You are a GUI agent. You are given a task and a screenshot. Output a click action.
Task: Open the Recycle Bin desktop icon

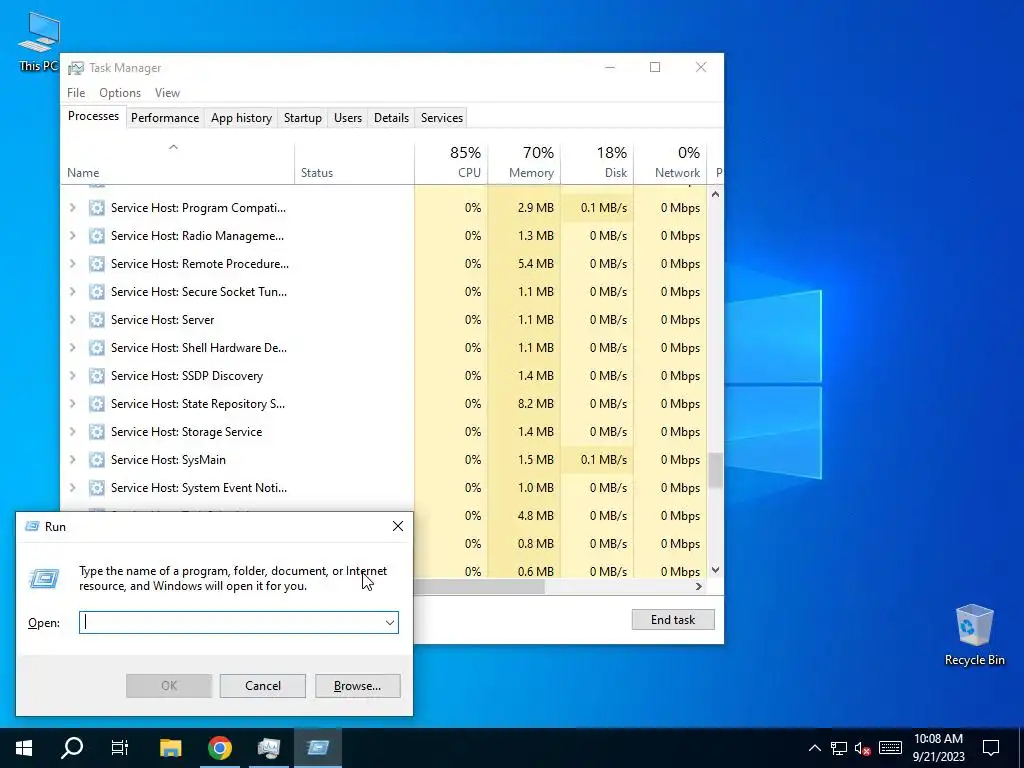pos(974,634)
